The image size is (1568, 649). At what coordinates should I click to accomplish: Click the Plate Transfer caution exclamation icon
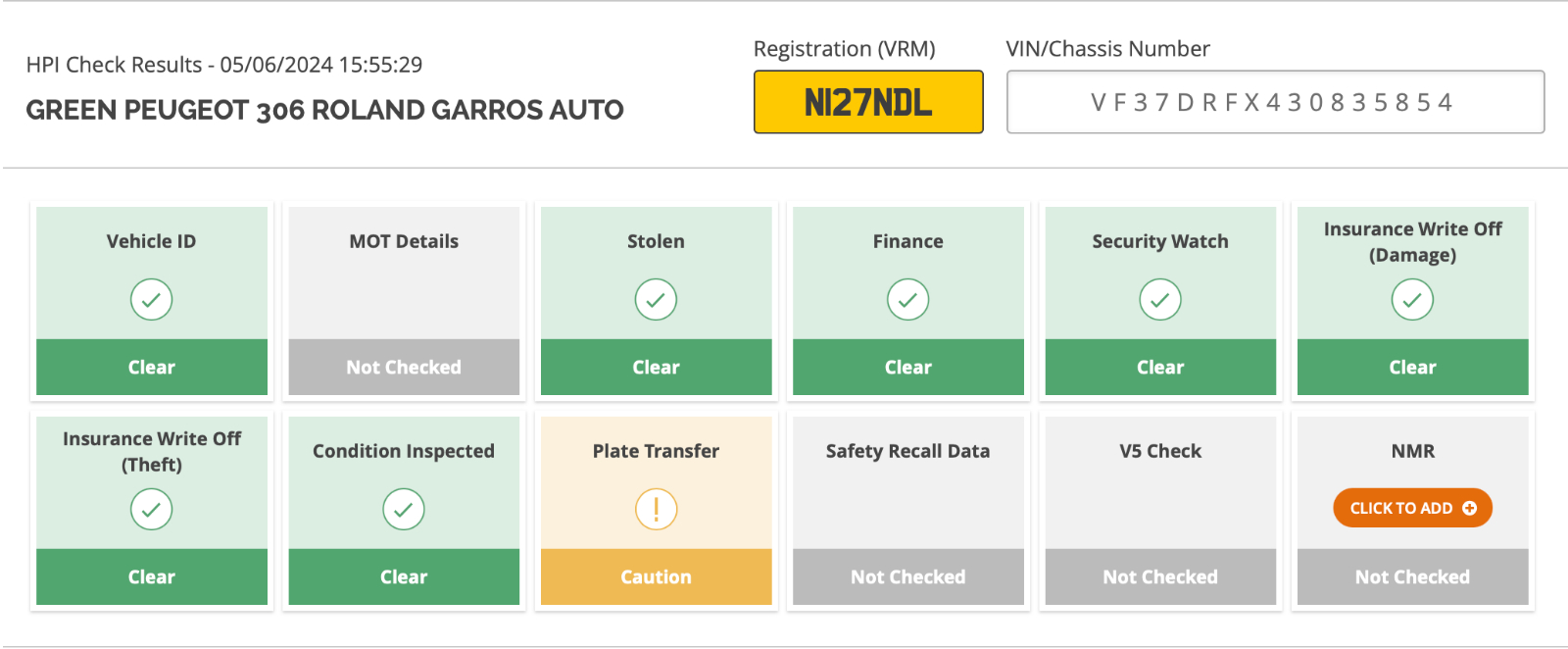656,509
